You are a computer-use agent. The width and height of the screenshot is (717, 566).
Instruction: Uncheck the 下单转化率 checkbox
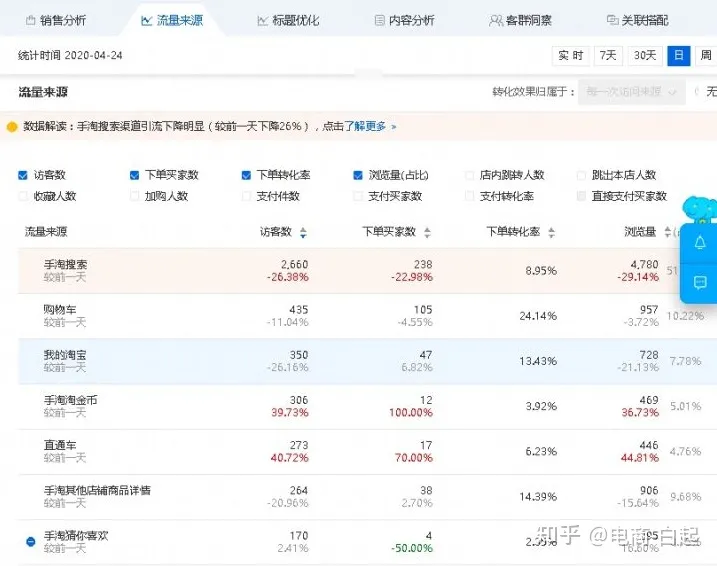tap(246, 175)
